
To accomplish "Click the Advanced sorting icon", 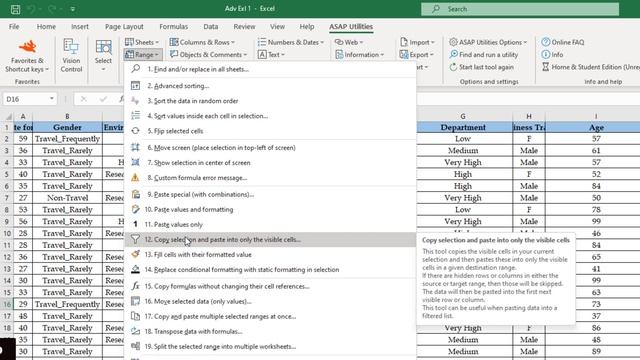I will pyautogui.click(x=136, y=86).
